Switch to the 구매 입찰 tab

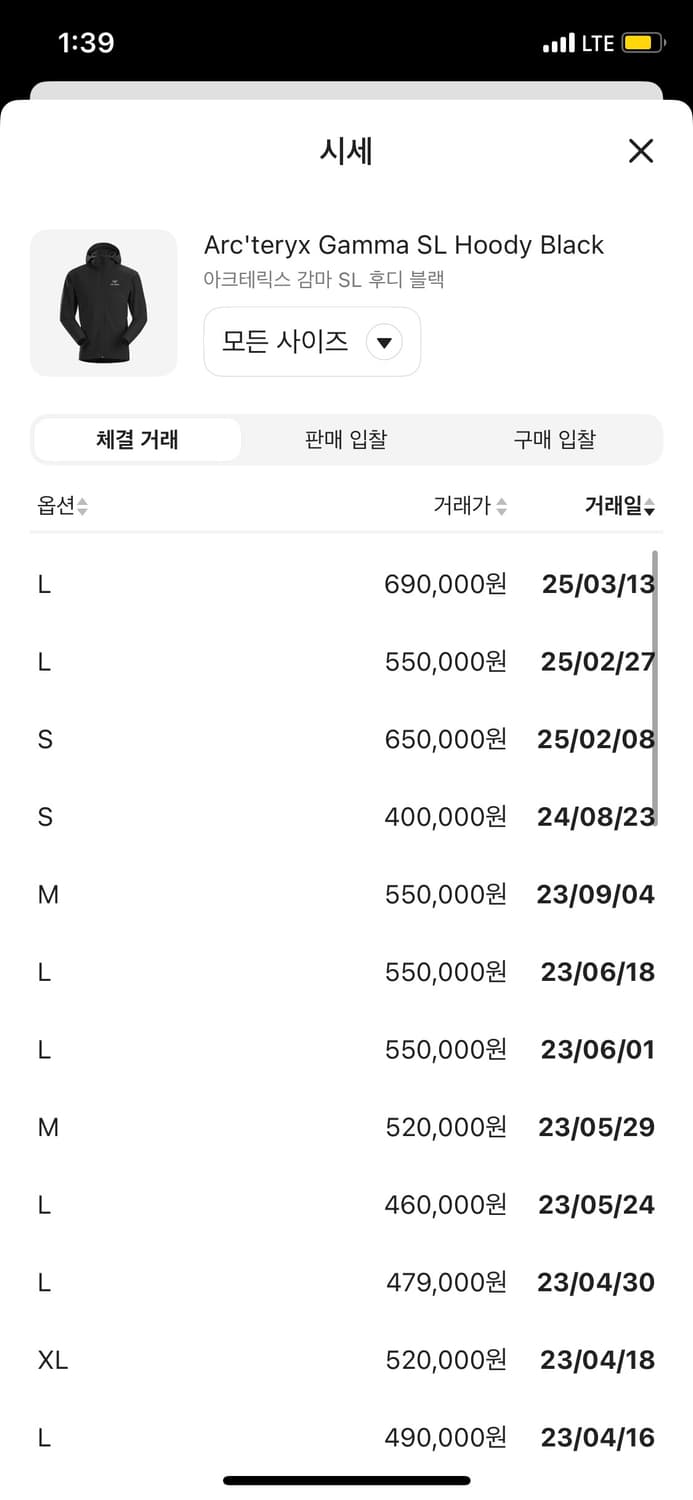point(554,440)
